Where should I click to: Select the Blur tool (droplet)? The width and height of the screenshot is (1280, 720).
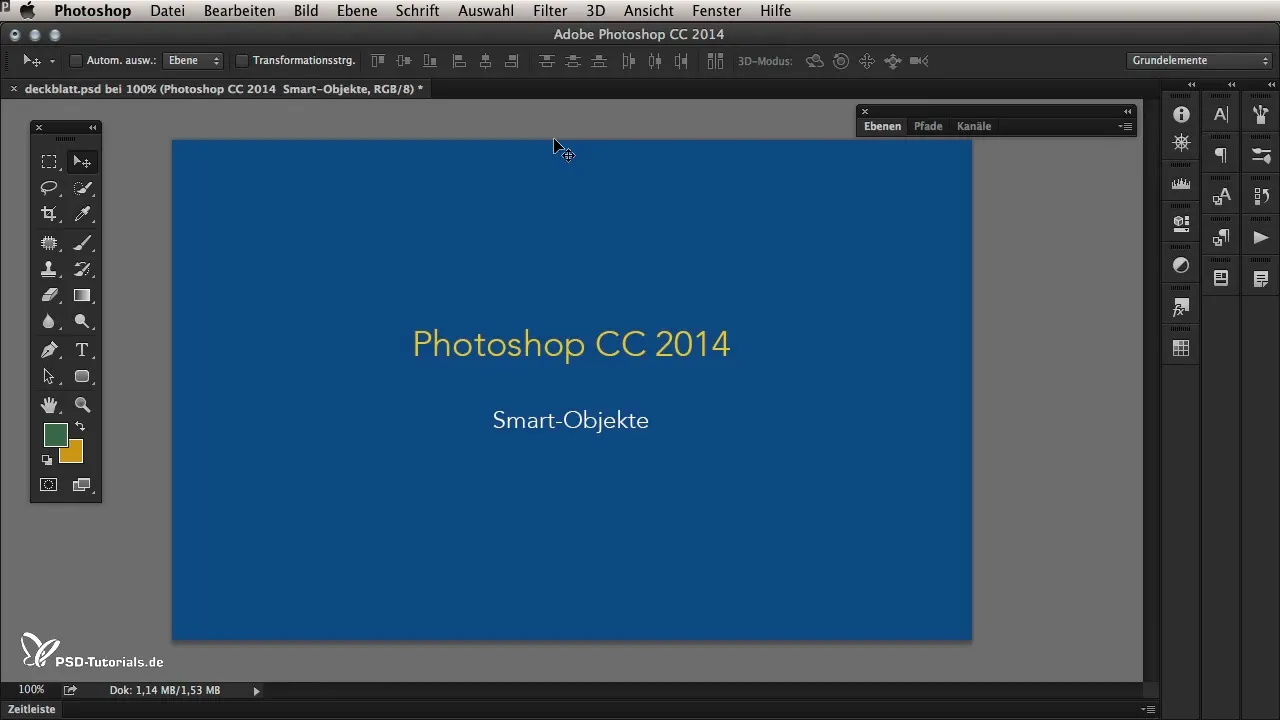(48, 322)
